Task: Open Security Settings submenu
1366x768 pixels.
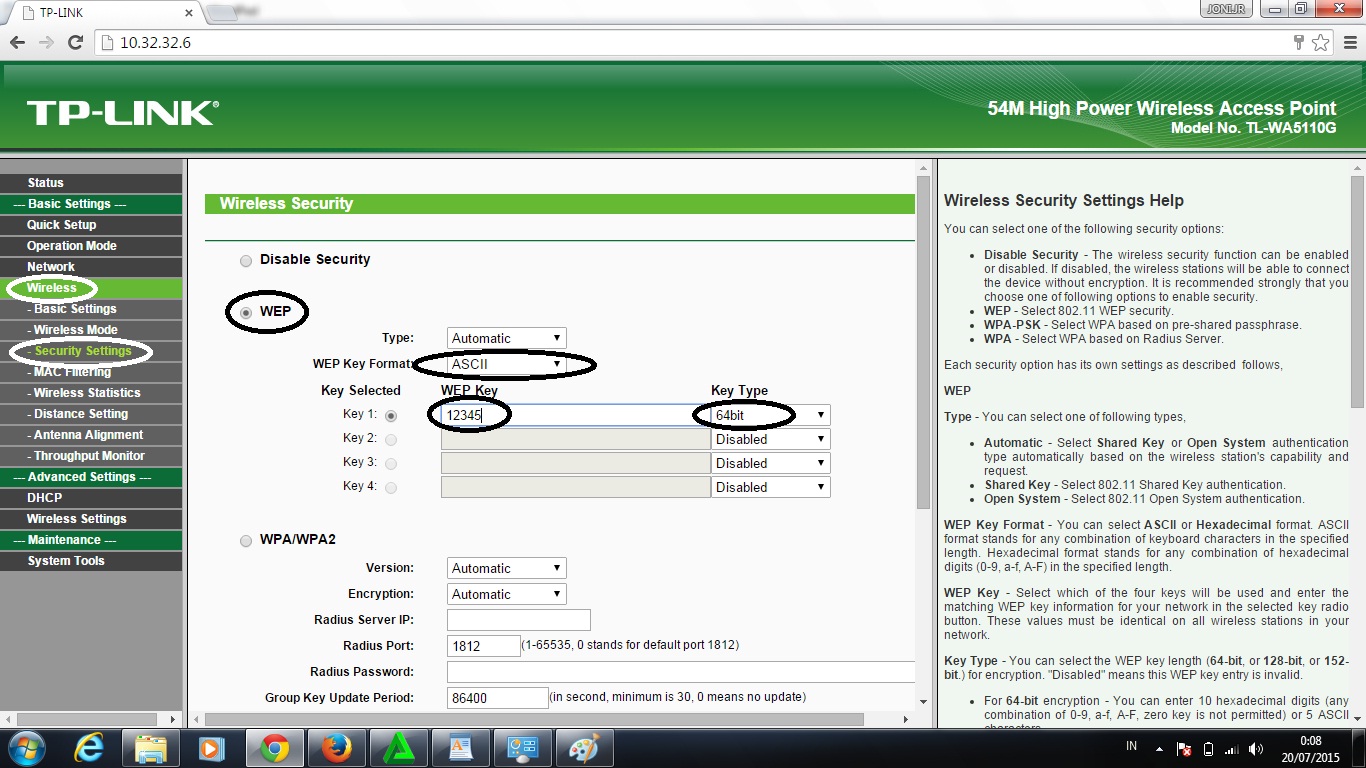Action: click(91, 351)
